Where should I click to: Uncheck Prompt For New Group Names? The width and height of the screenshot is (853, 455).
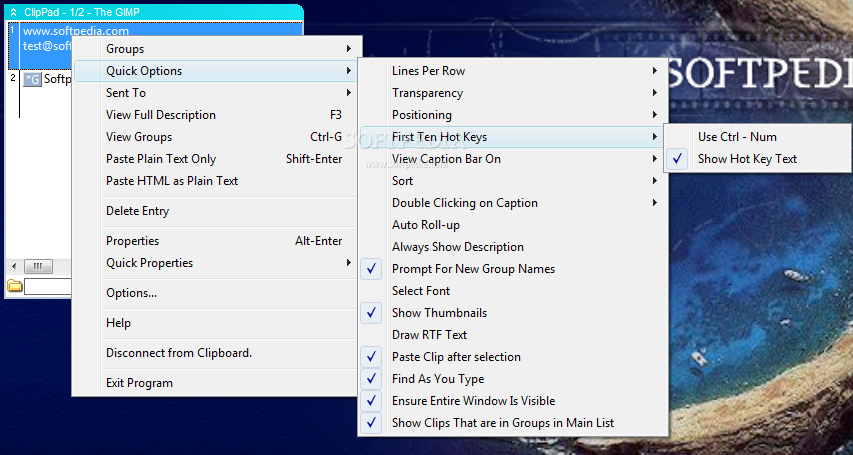(x=512, y=269)
